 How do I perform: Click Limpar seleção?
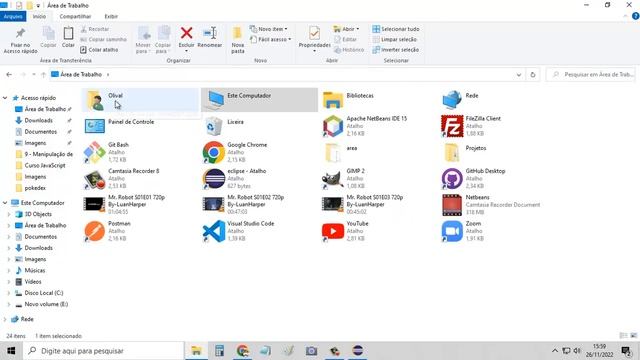click(x=395, y=40)
